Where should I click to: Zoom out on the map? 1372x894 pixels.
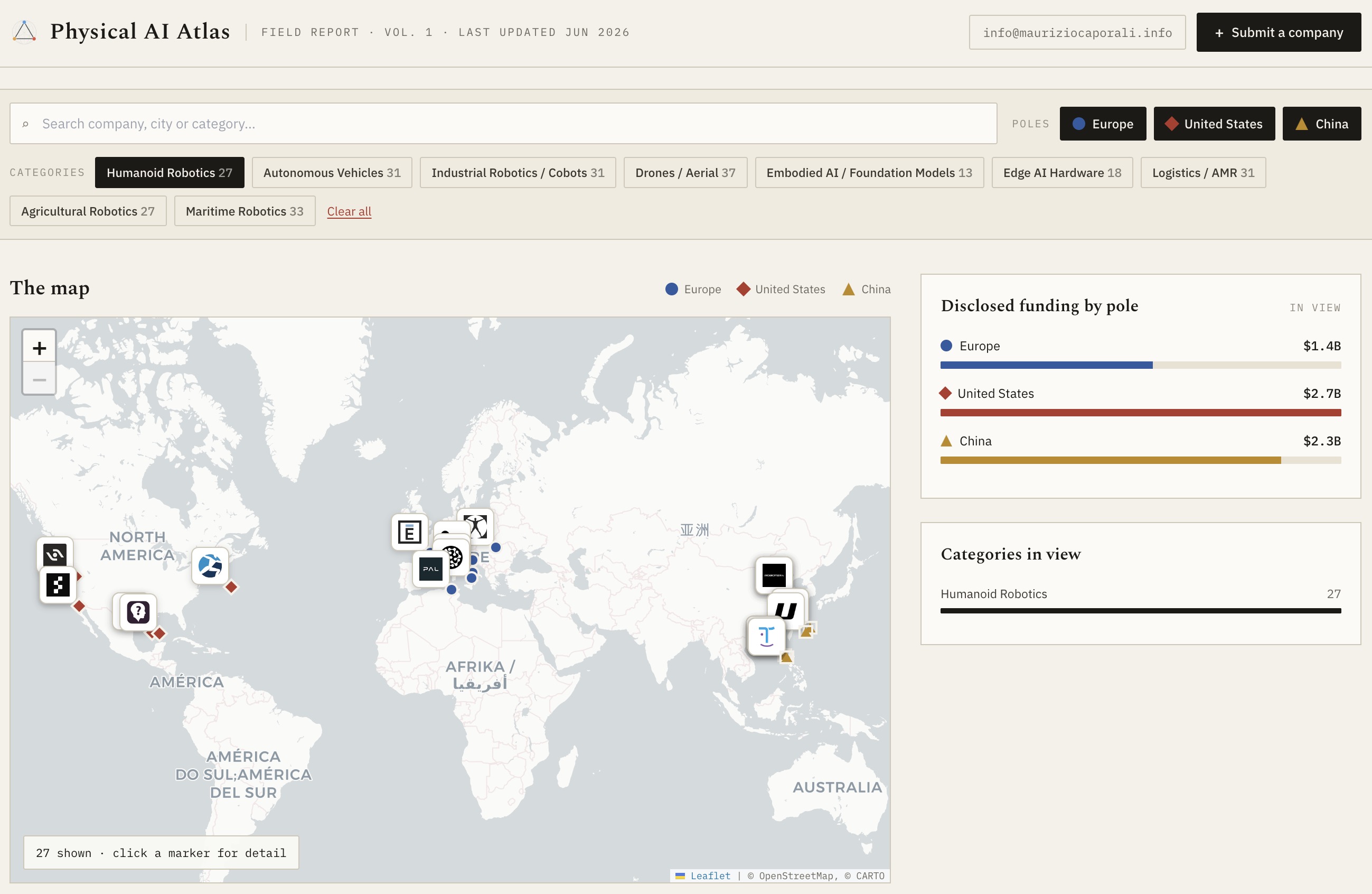[x=39, y=379]
